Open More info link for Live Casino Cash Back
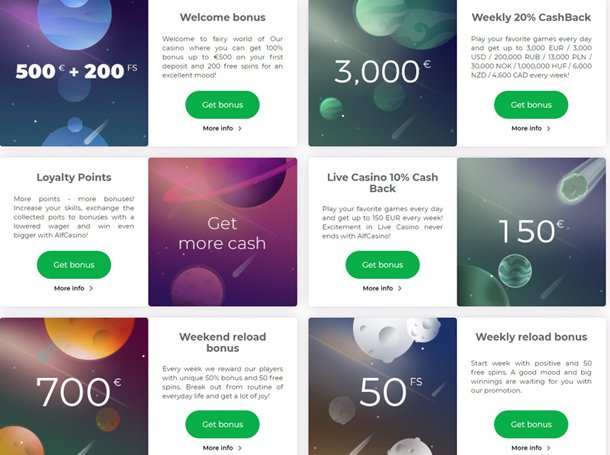The height and width of the screenshot is (455, 610). pyautogui.click(x=382, y=288)
